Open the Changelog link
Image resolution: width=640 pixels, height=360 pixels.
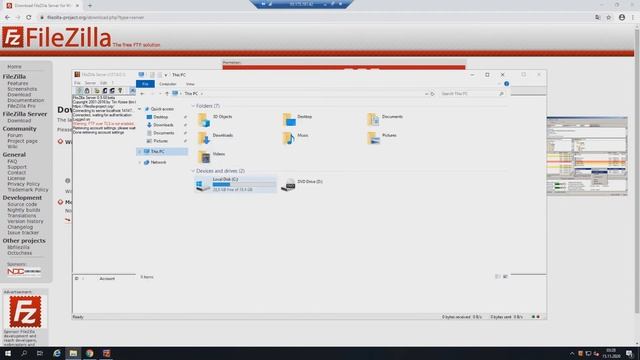[x=20, y=227]
